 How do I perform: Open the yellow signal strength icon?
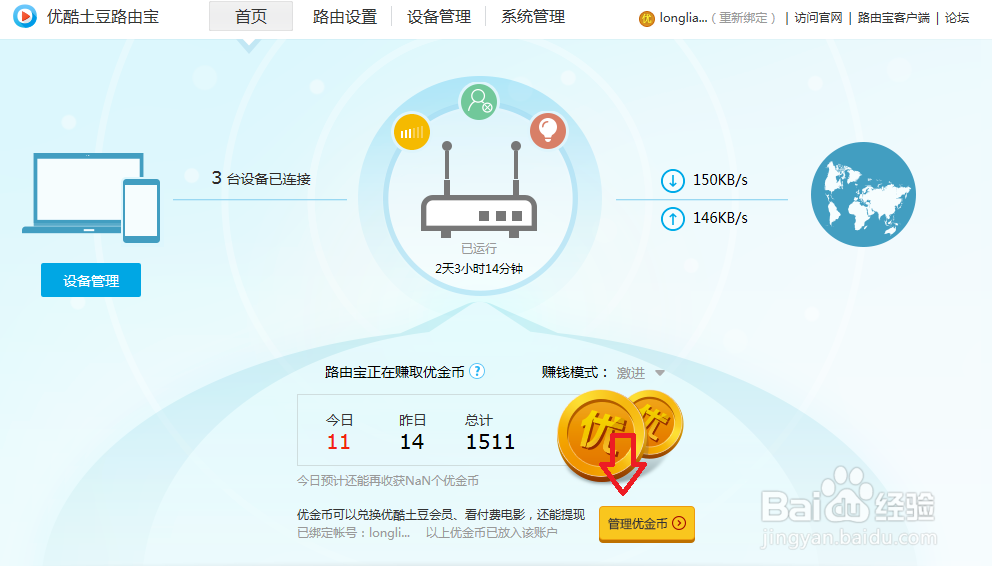(412, 132)
